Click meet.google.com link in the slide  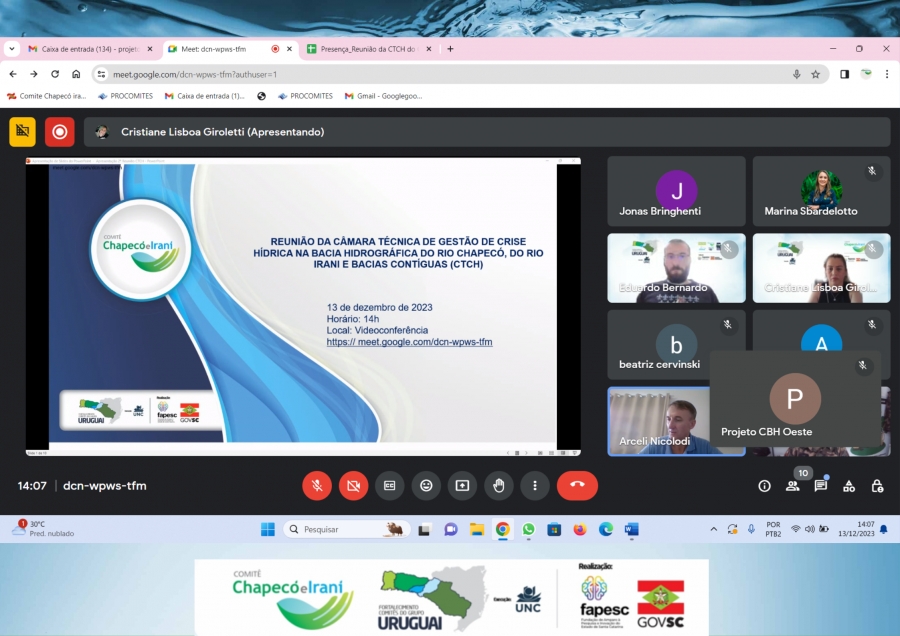point(409,342)
